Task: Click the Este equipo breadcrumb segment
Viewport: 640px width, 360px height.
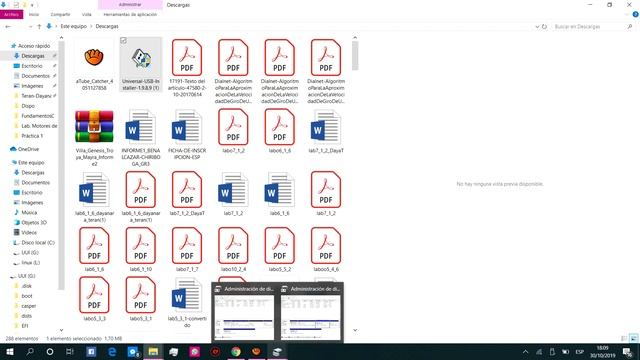Action: 74,26
